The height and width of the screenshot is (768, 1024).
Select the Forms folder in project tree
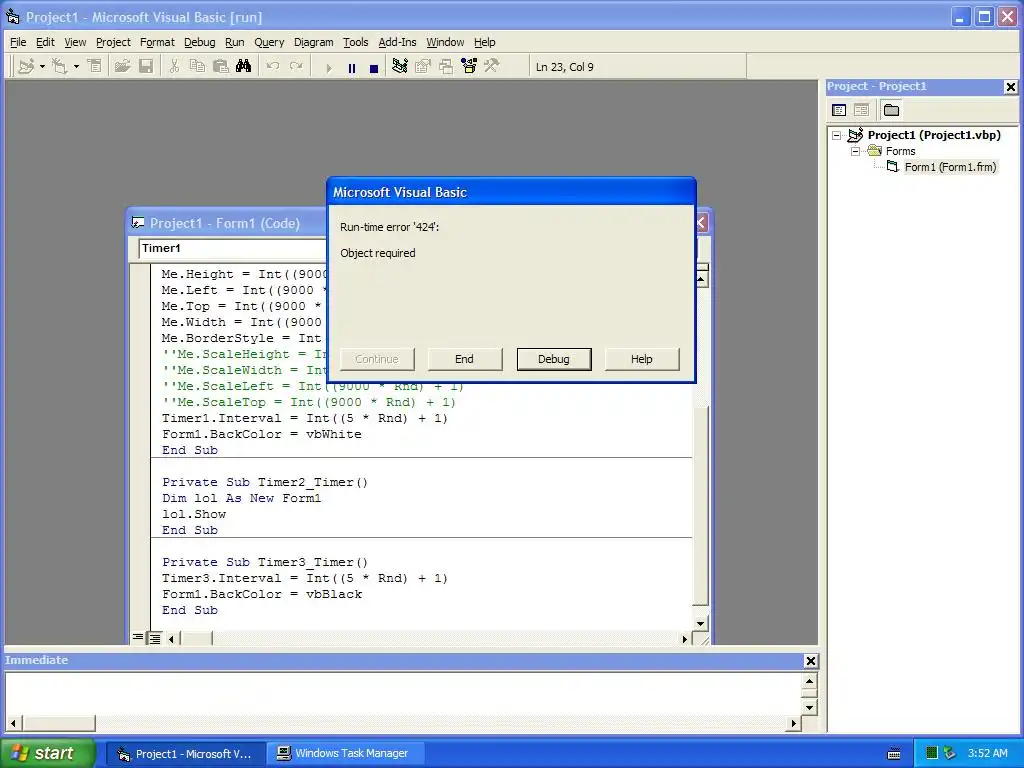901,151
